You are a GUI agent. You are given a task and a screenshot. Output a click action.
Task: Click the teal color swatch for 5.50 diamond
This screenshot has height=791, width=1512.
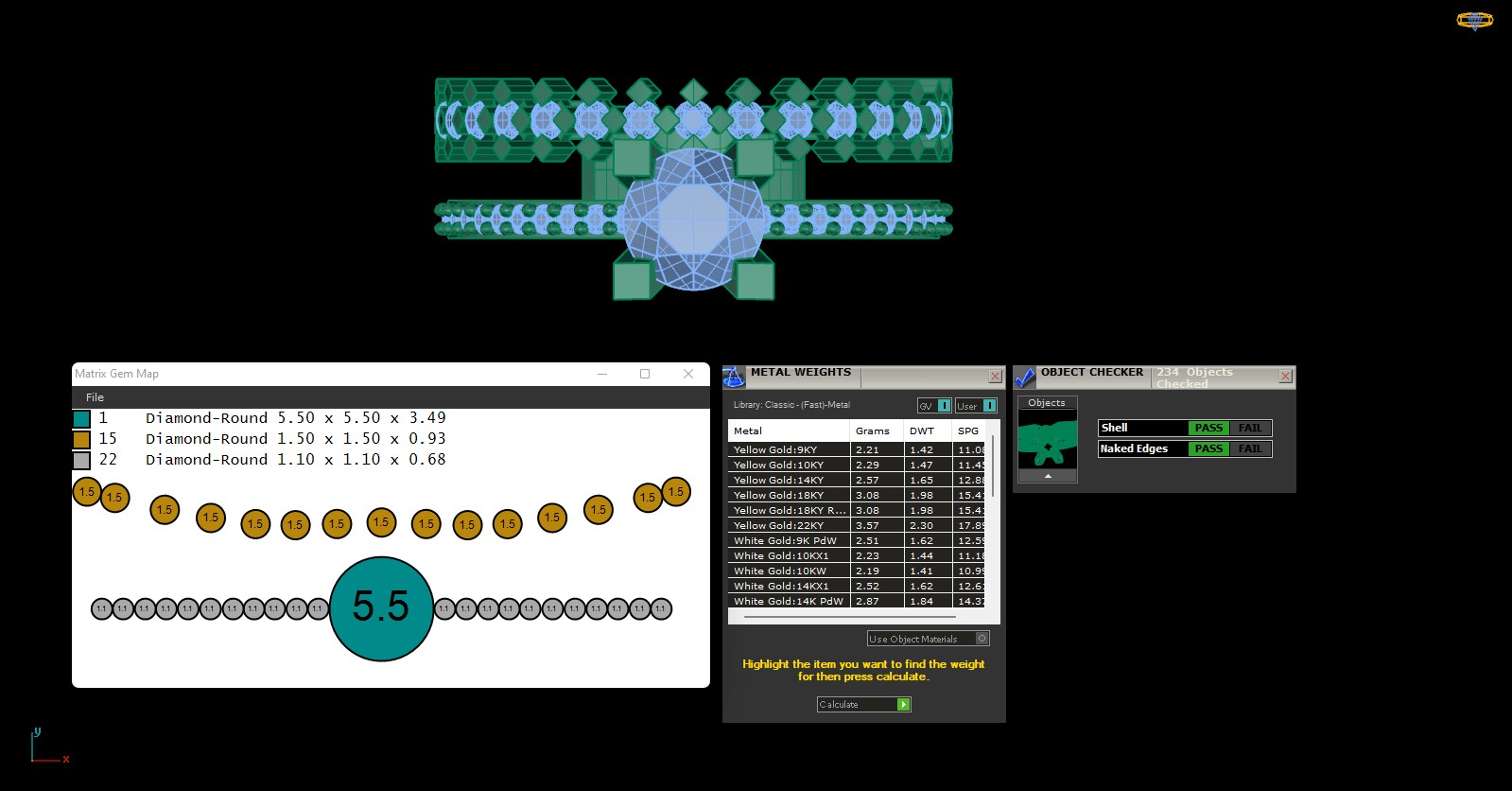coord(81,418)
